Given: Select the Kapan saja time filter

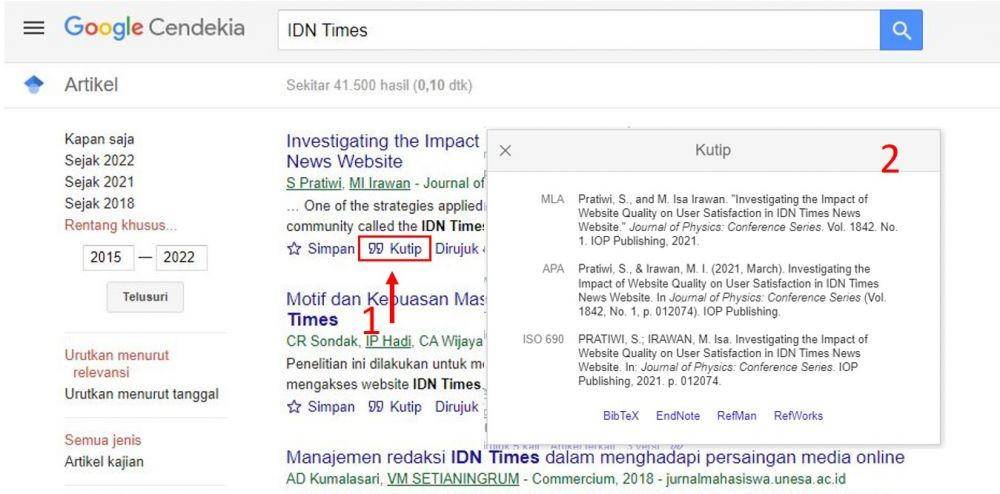Looking at the screenshot, I should pyautogui.click(x=99, y=139).
